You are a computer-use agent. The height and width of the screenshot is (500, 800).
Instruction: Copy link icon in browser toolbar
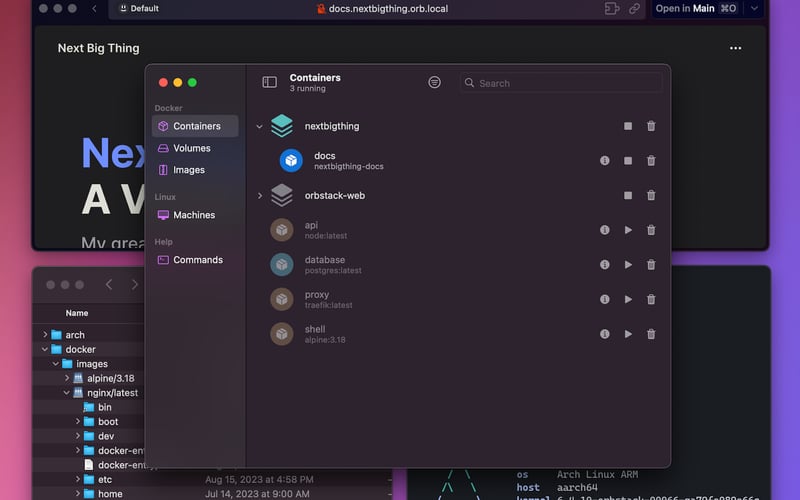tap(634, 9)
